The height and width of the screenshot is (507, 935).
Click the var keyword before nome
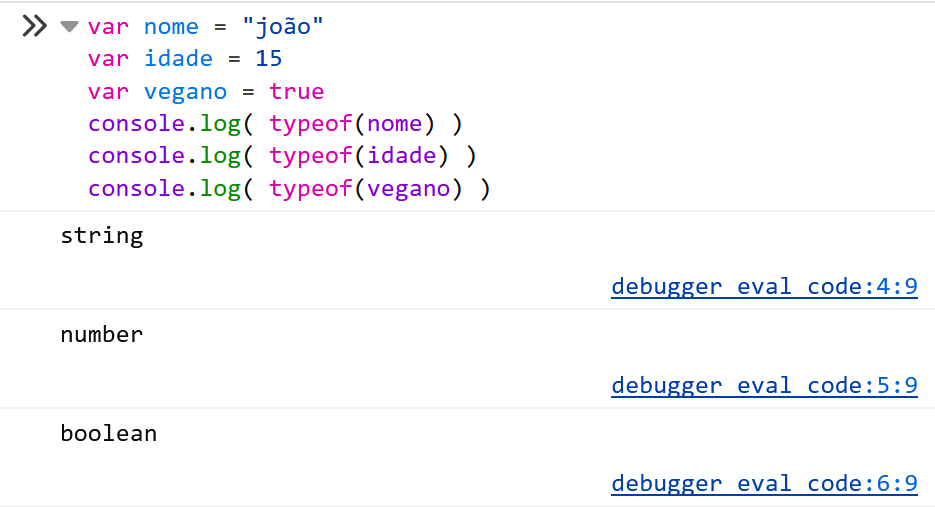click(108, 27)
